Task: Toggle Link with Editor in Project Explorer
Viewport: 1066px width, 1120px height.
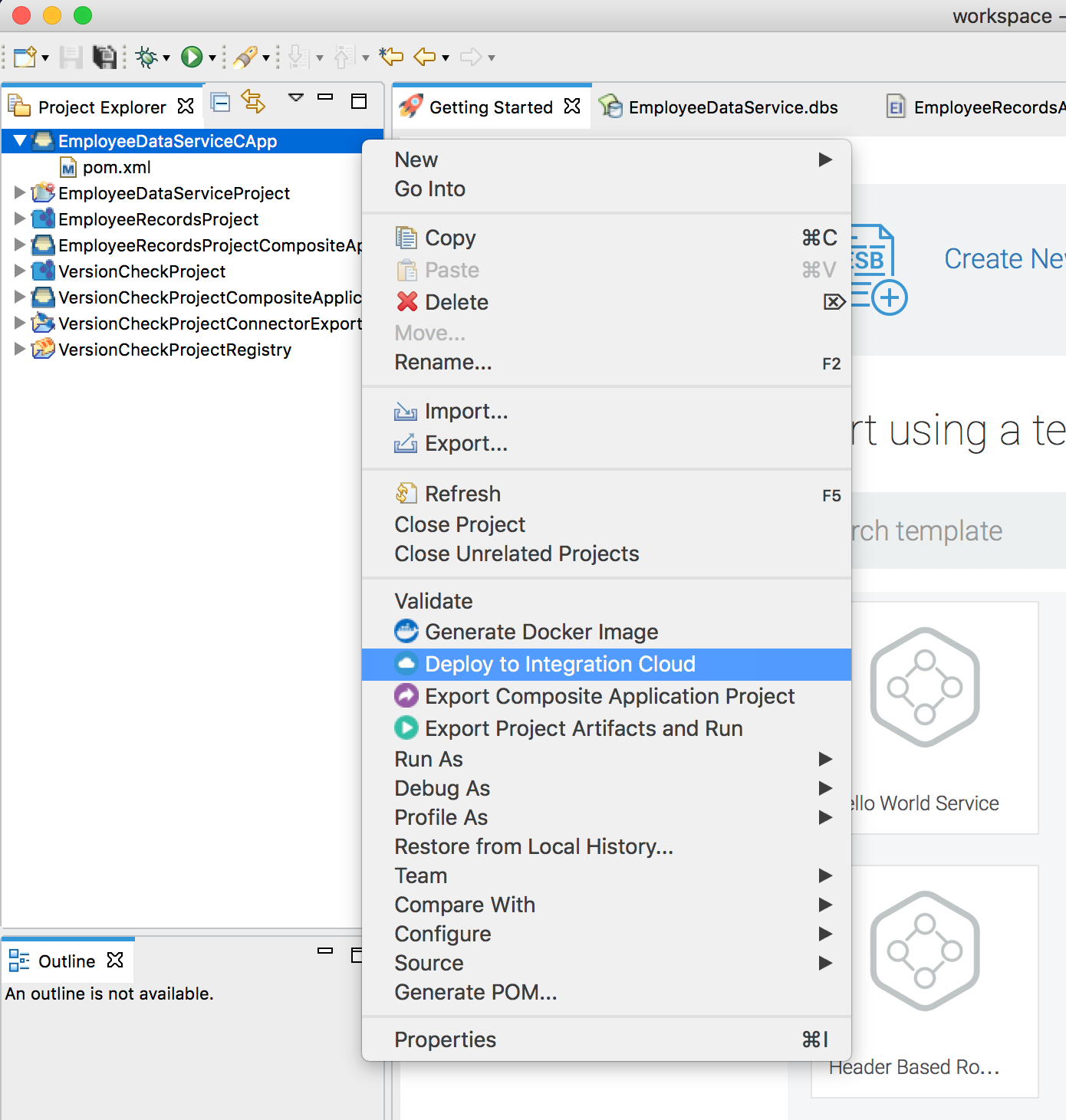Action: [253, 103]
